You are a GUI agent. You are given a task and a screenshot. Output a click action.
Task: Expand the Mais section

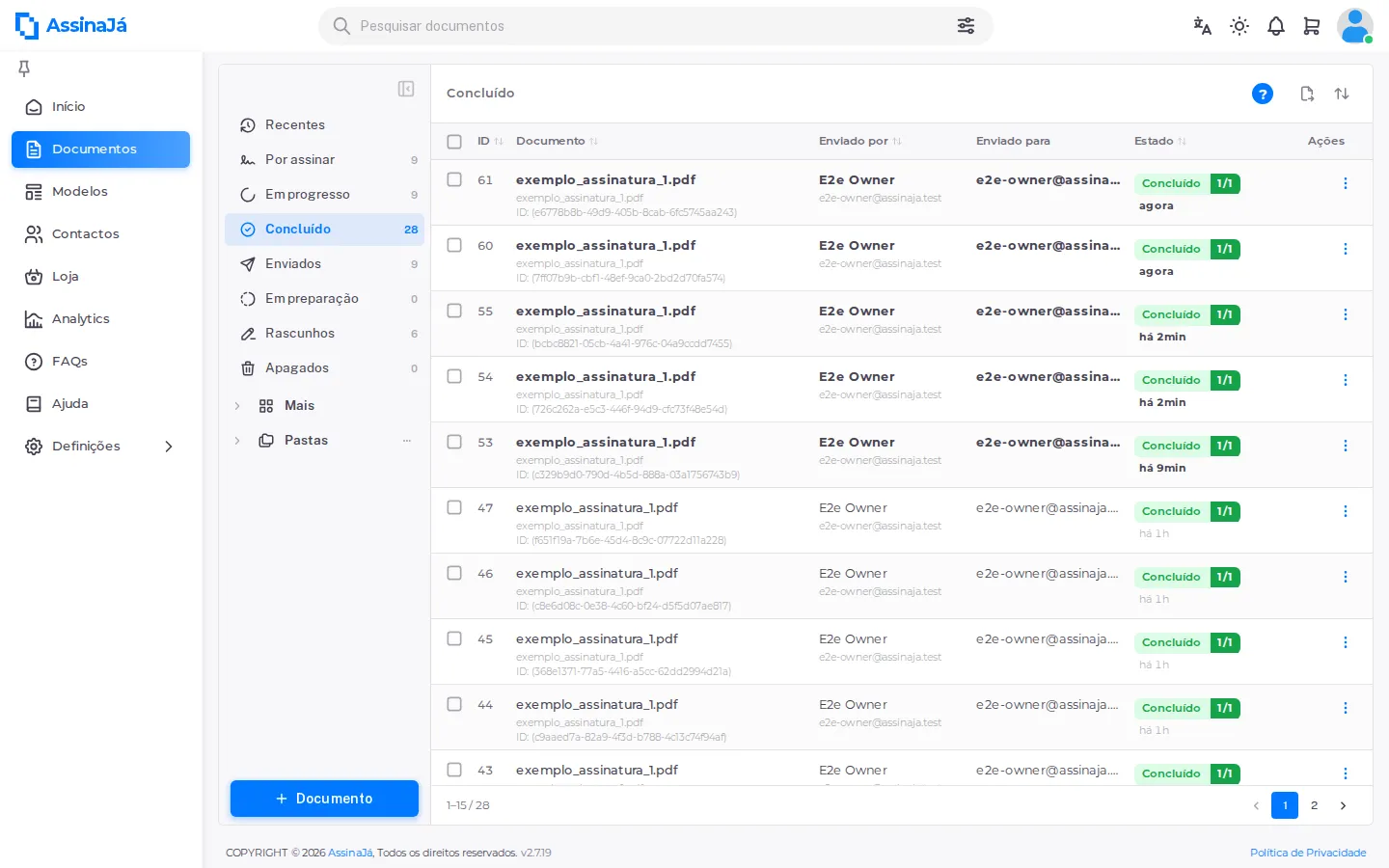tap(237, 406)
